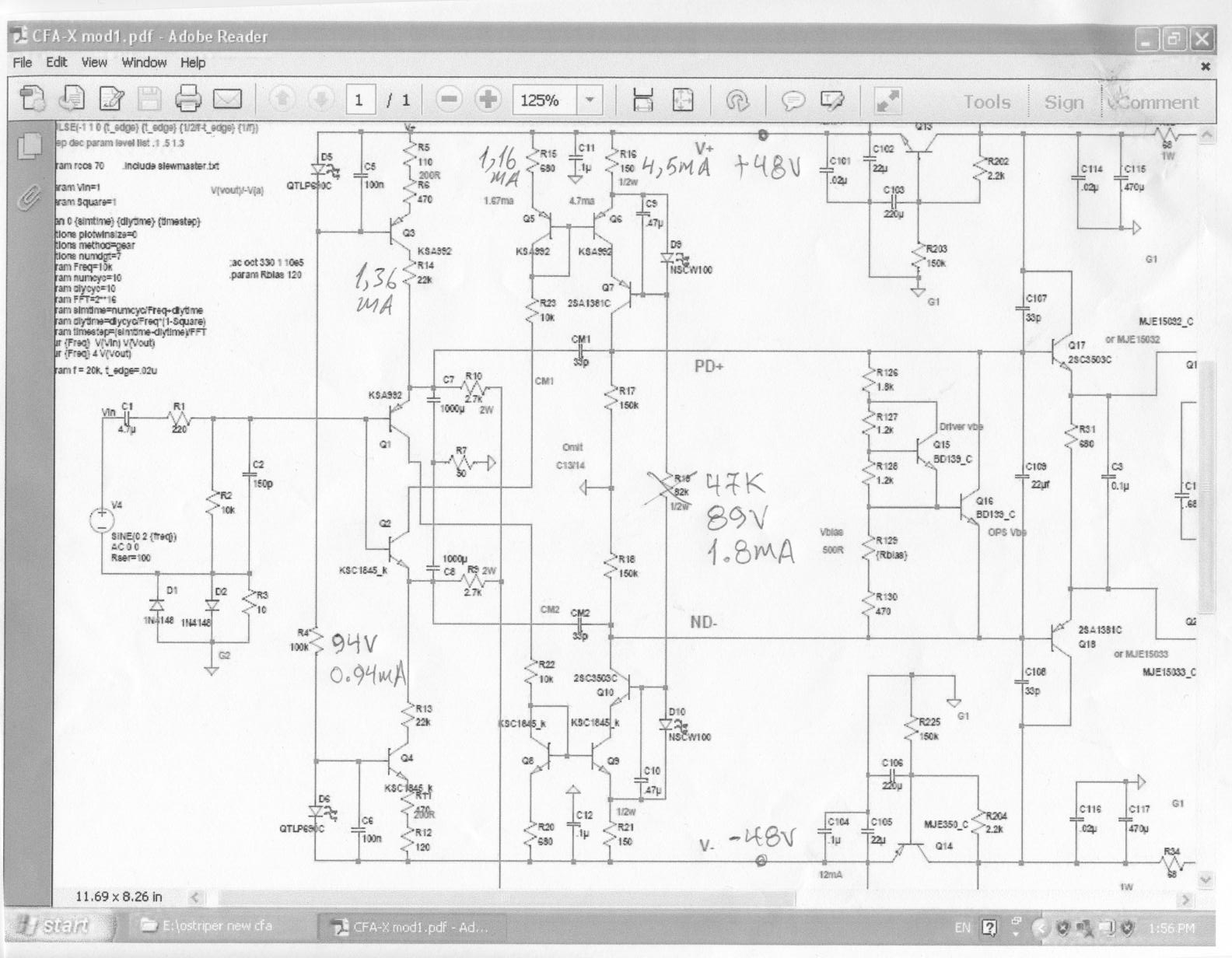The width and height of the screenshot is (1232, 958).
Task: Click the vertical scrollbar up arrow
Action: click(1206, 135)
